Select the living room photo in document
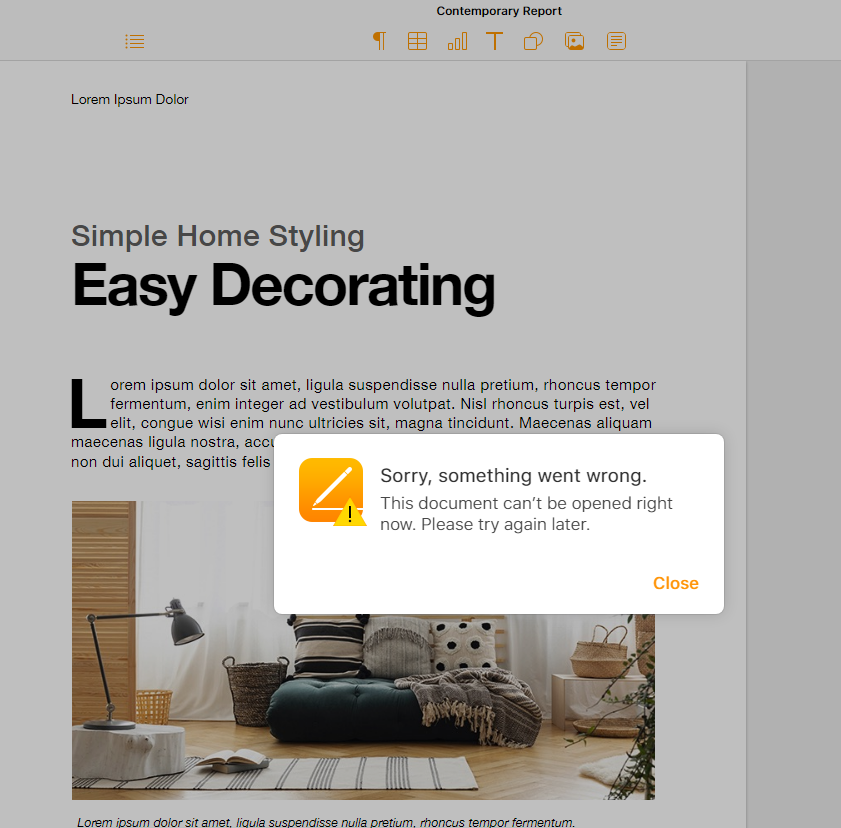 click(x=363, y=650)
